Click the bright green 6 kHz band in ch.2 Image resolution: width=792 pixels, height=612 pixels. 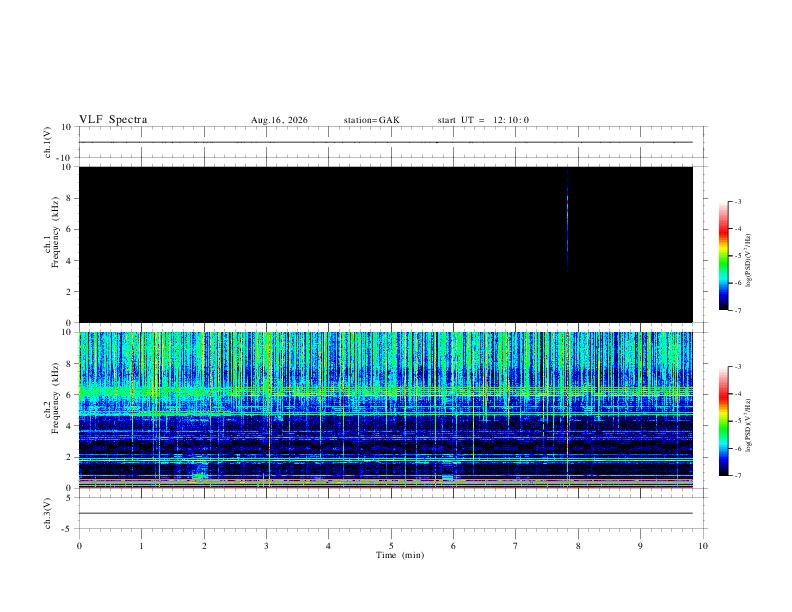coord(385,391)
